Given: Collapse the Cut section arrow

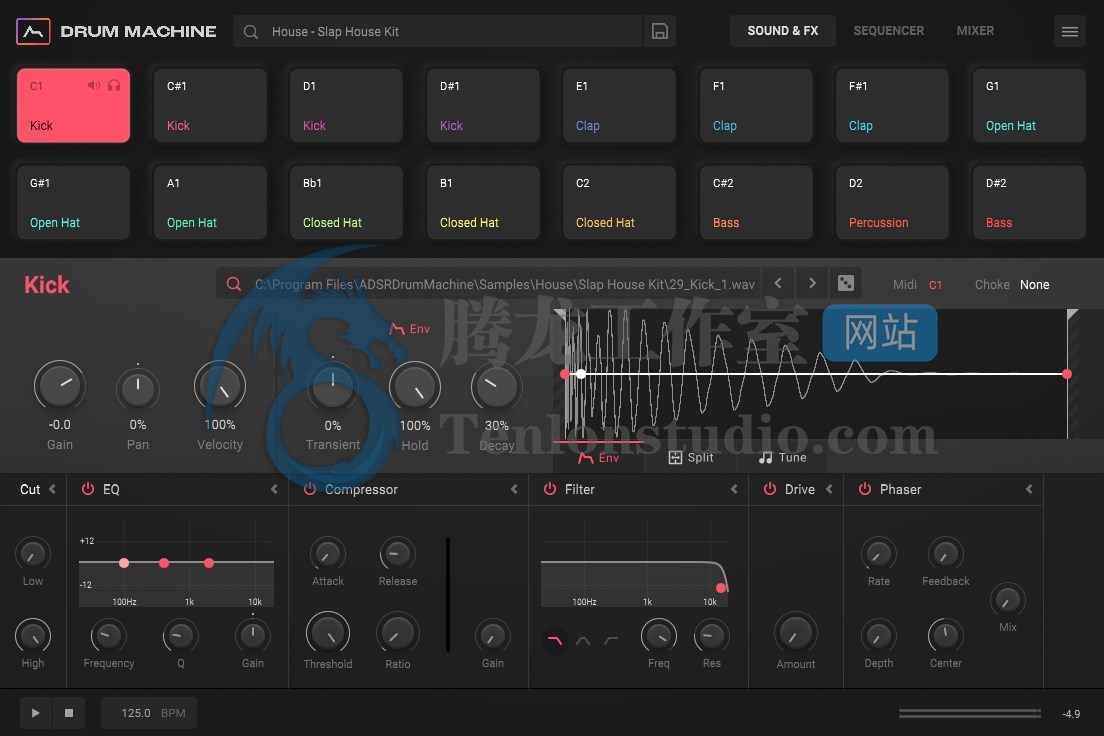Looking at the screenshot, I should [x=52, y=489].
